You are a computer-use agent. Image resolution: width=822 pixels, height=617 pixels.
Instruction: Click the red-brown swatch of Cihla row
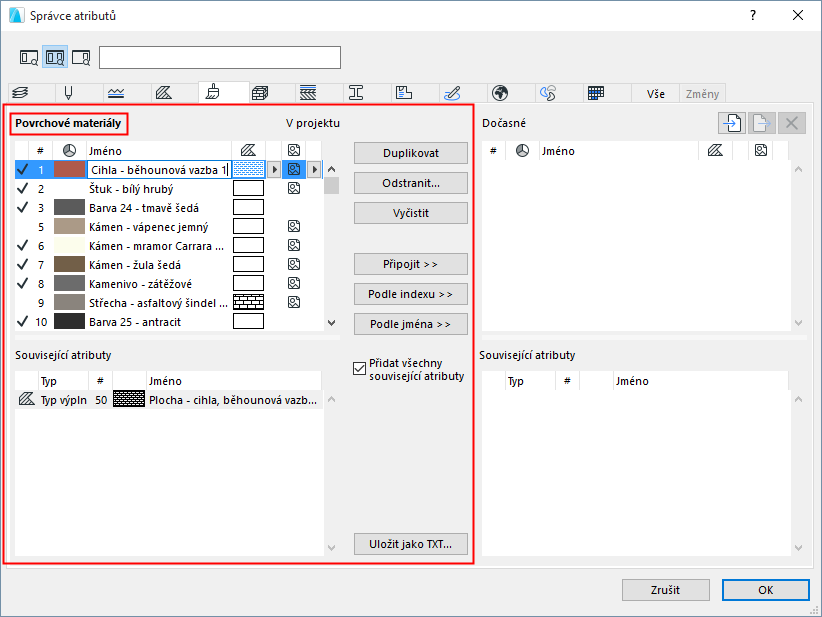coord(69,169)
